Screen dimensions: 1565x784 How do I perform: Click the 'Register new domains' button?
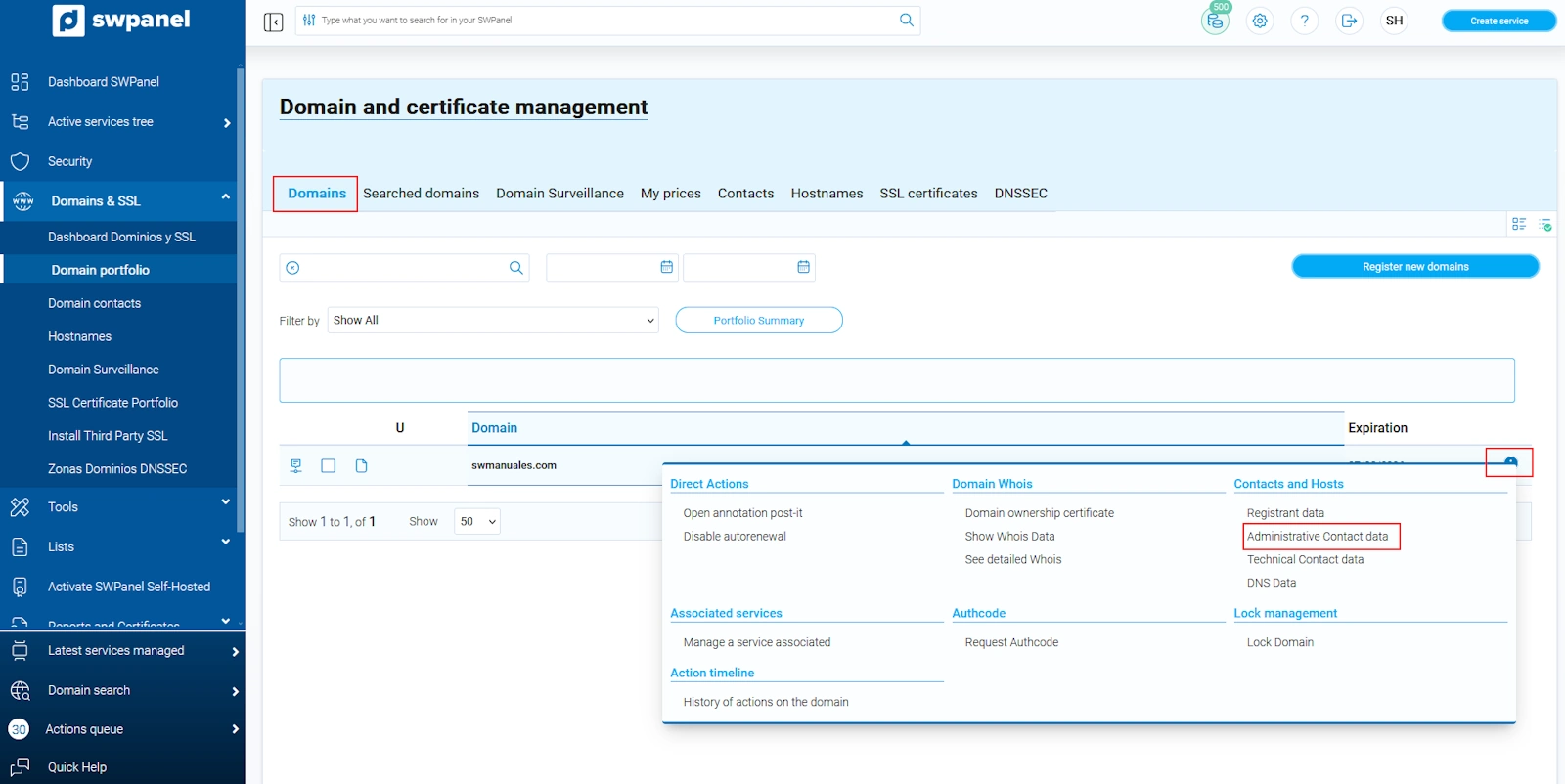click(x=1414, y=267)
